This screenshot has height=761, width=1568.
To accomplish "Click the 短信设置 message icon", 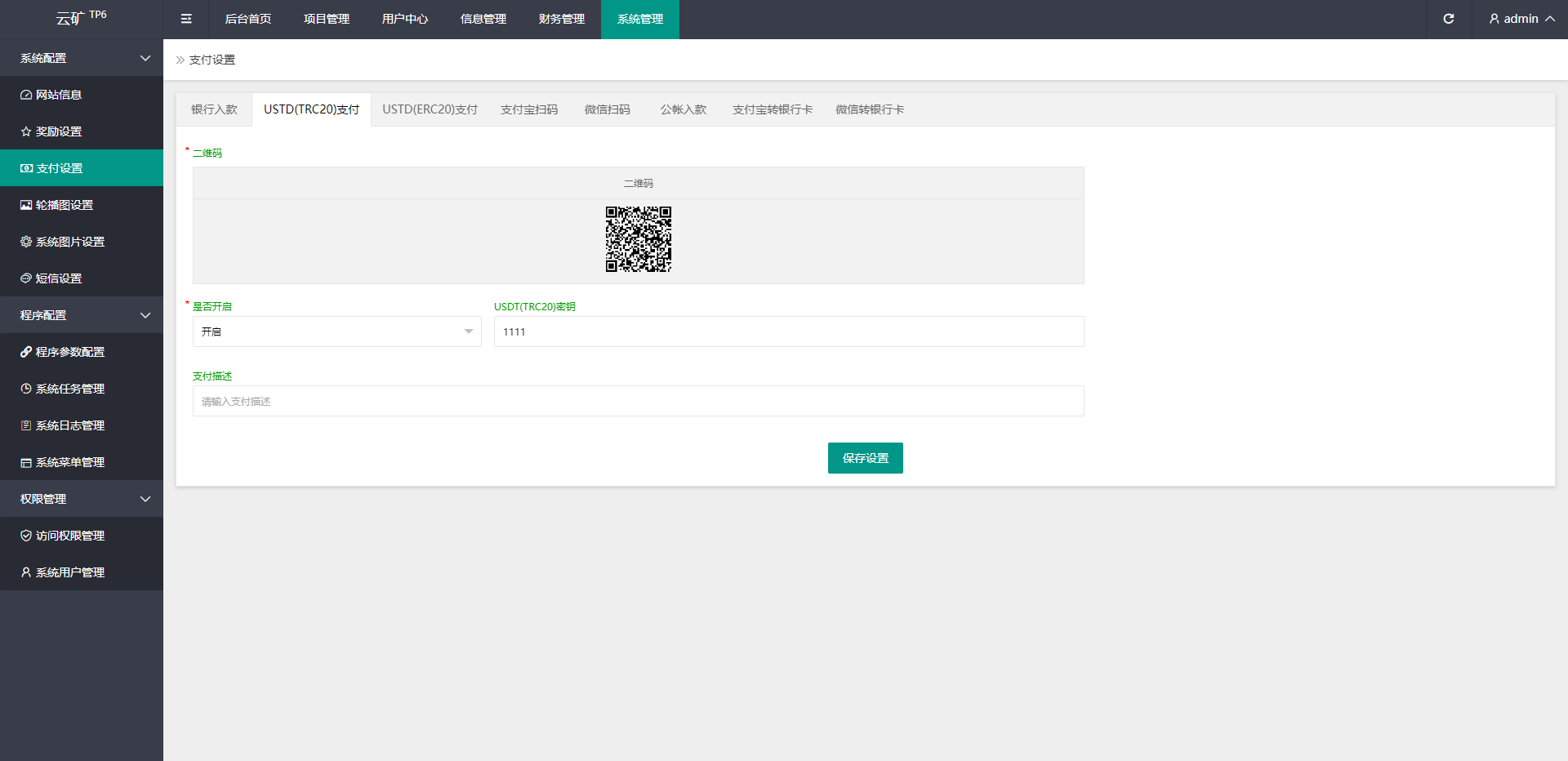I will (x=26, y=278).
